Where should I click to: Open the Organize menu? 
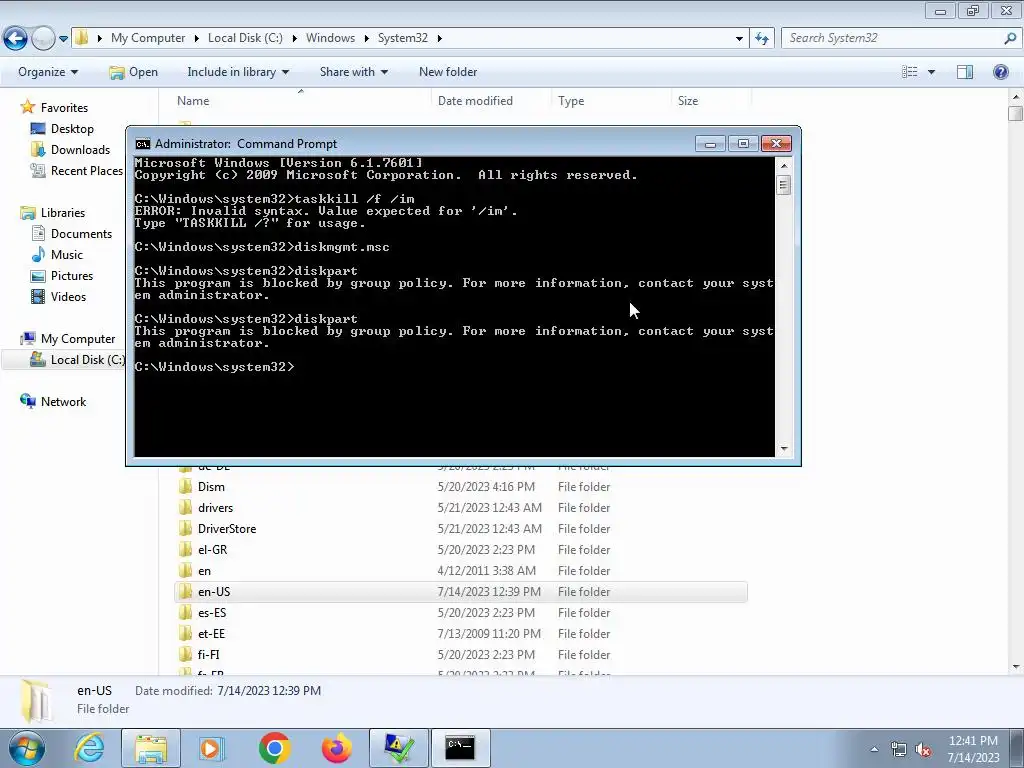(x=48, y=72)
